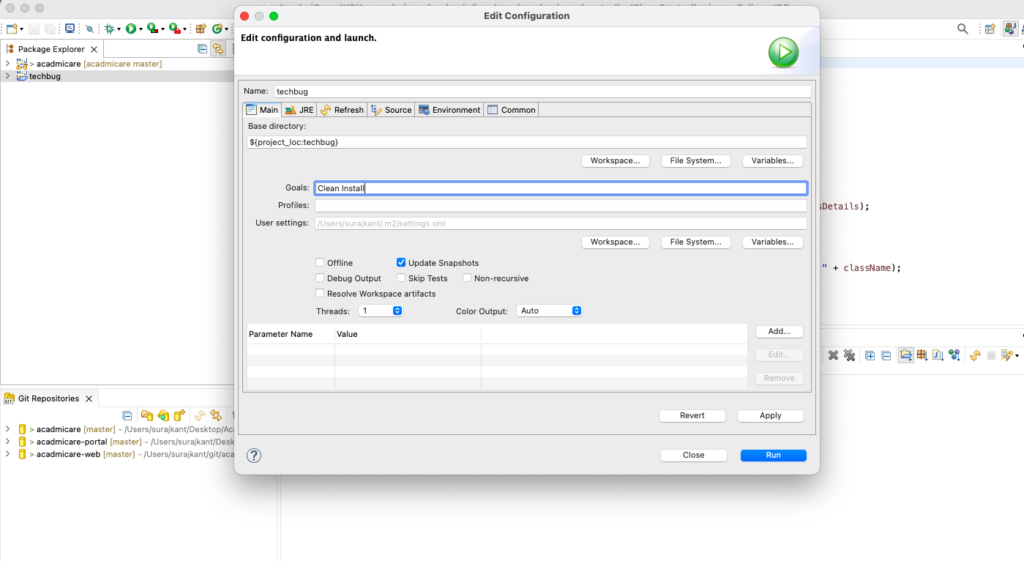1024x561 pixels.
Task: Open the Run toolbar button's dropdown arrow
Action: (140, 29)
